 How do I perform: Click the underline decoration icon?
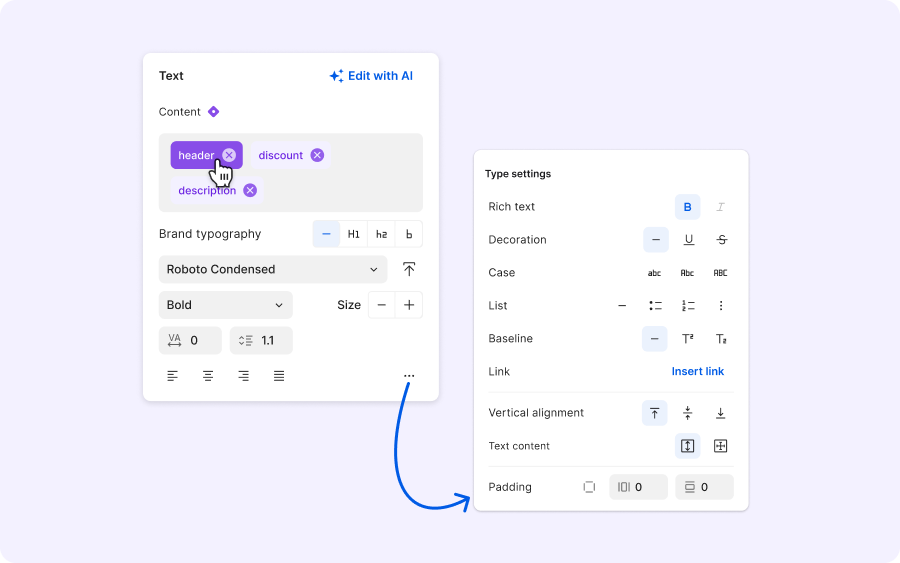click(688, 240)
